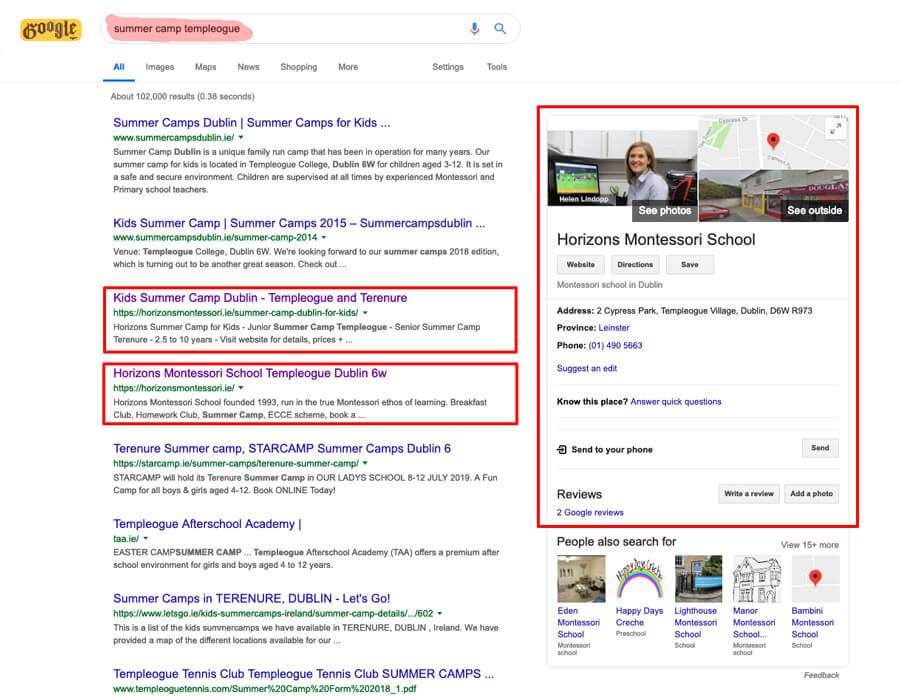Open dropdown arrow next to summercampsdublin.ie/summer-camp-2014

click(324, 237)
